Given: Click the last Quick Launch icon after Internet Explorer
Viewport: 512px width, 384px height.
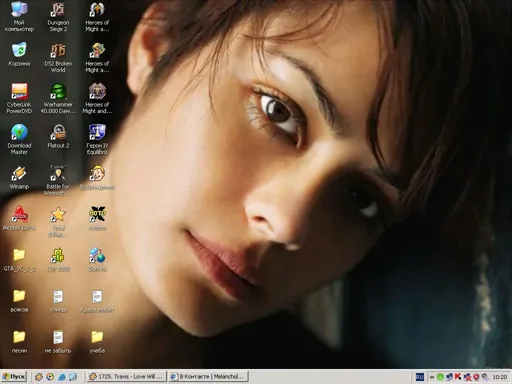Looking at the screenshot, I should point(73,377).
